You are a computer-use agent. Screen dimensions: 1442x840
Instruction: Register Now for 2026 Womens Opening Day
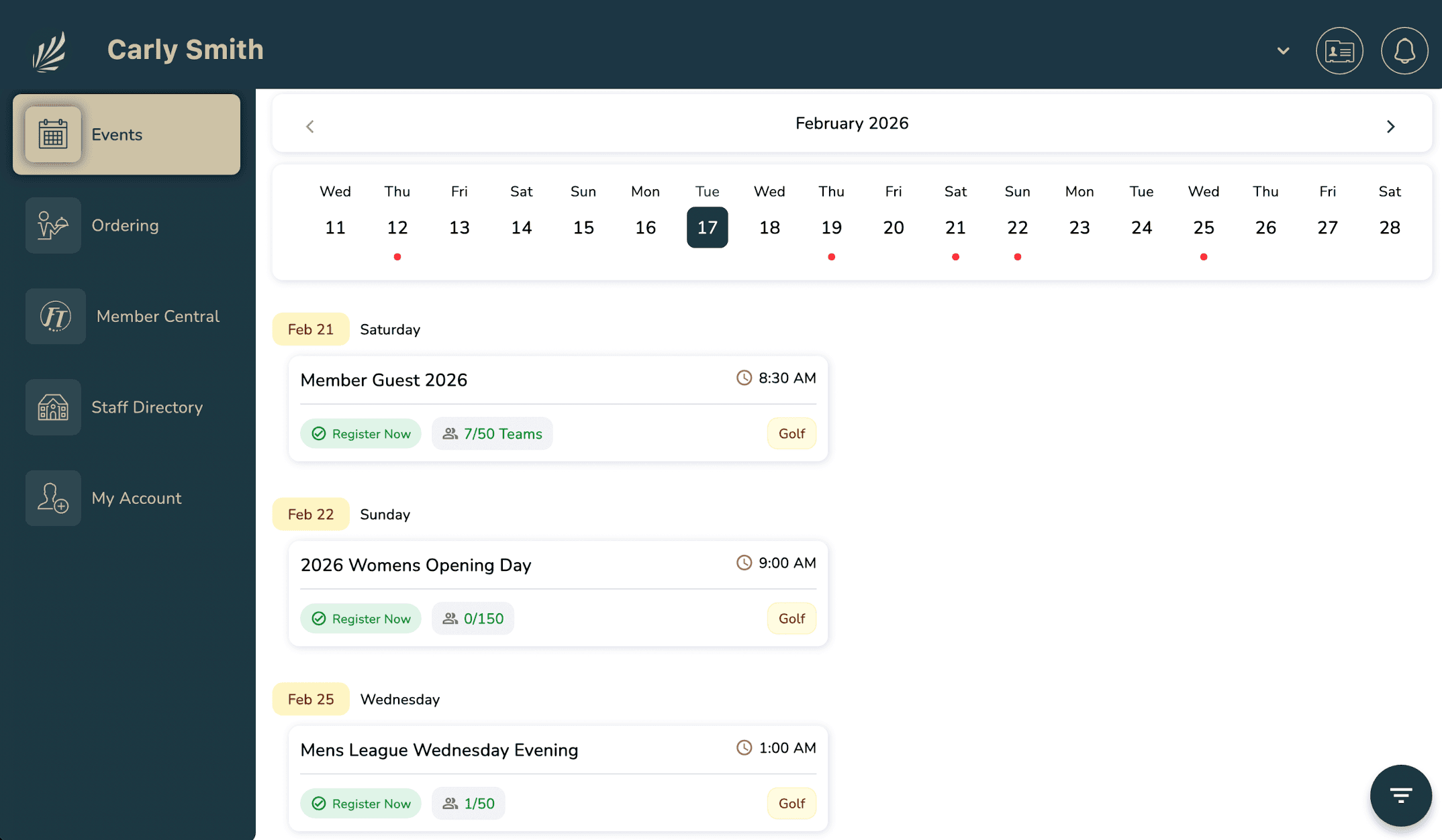point(361,619)
